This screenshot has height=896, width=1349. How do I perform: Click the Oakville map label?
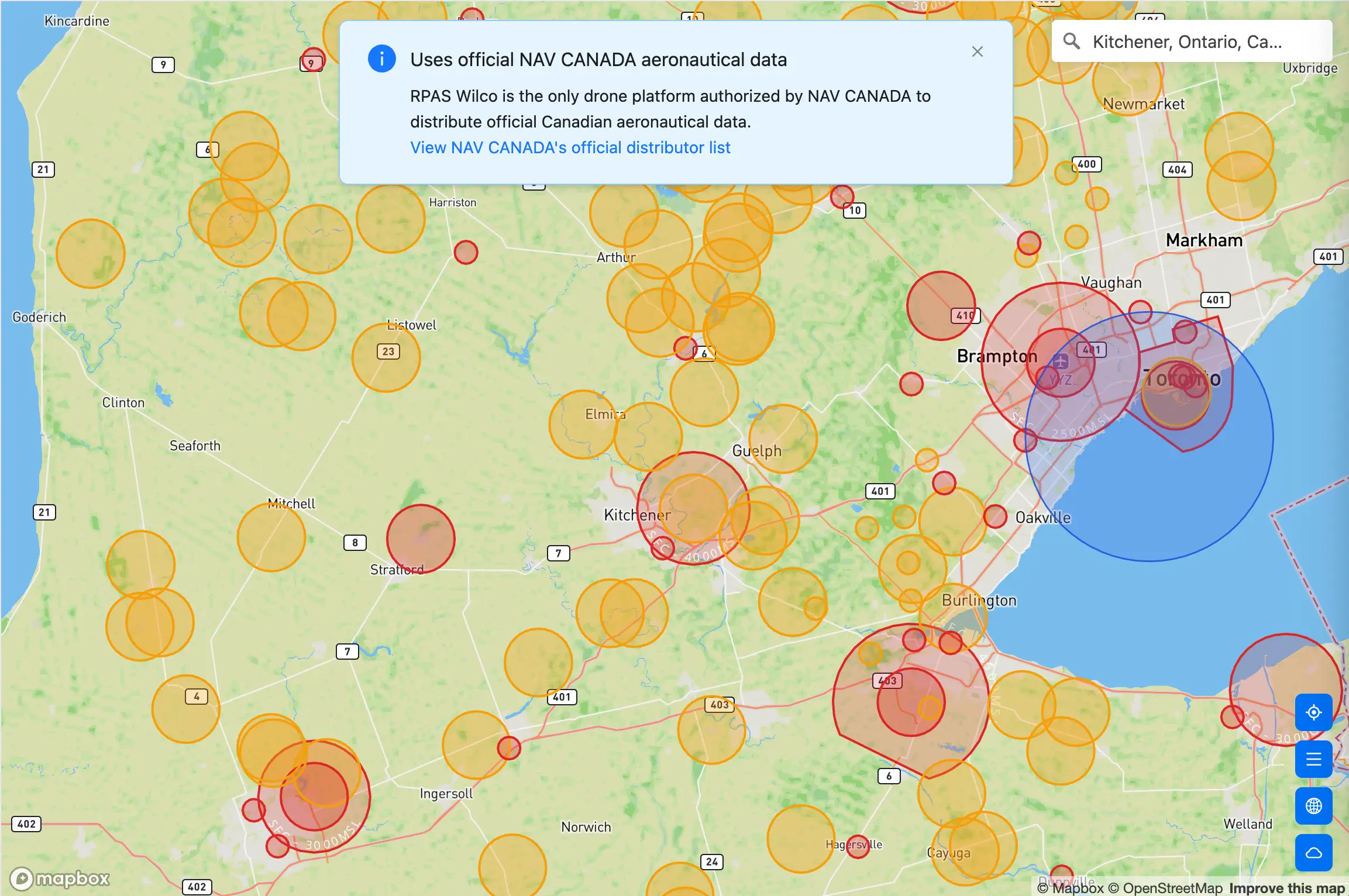[x=1043, y=517]
